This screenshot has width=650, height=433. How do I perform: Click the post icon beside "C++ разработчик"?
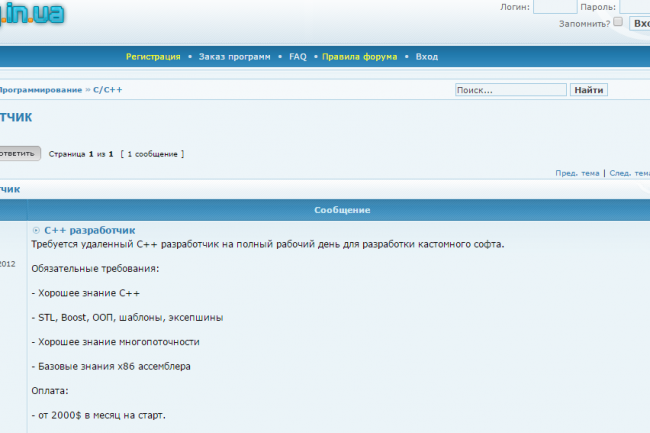37,230
